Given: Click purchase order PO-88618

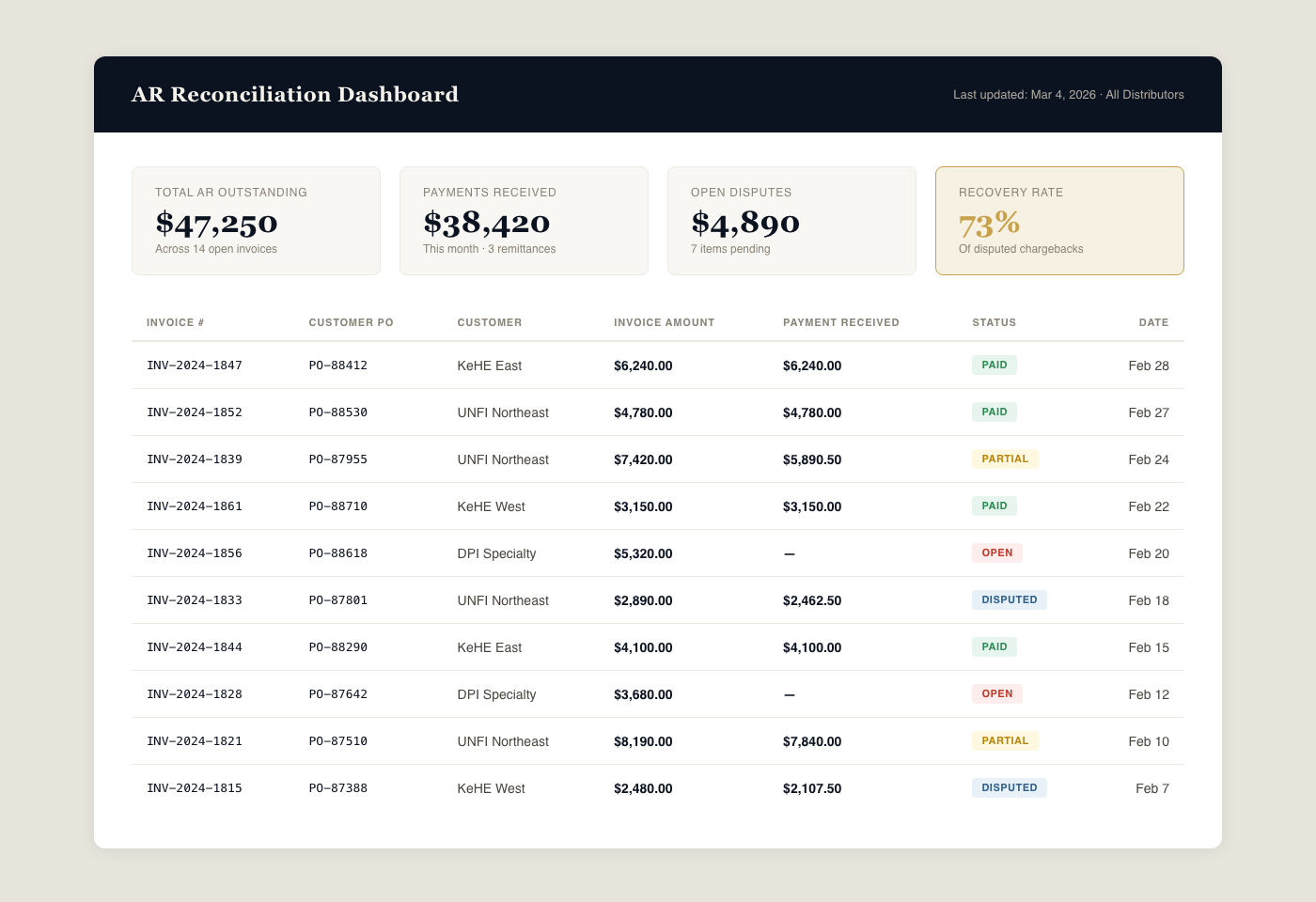Looking at the screenshot, I should pyautogui.click(x=338, y=553).
